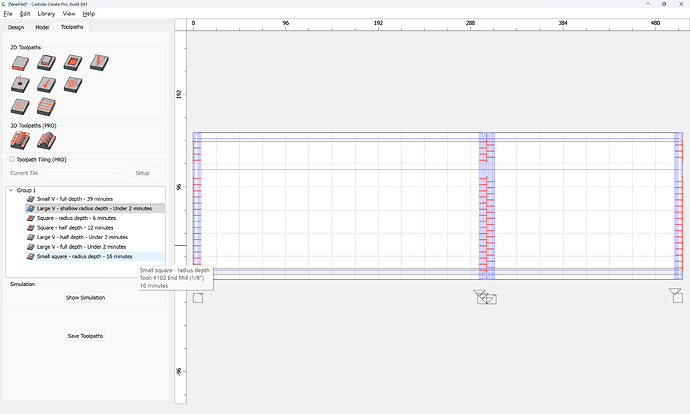This screenshot has height=414, width=690.
Task: Pick the recessed square Pocket toolpath icon
Action: (73, 63)
